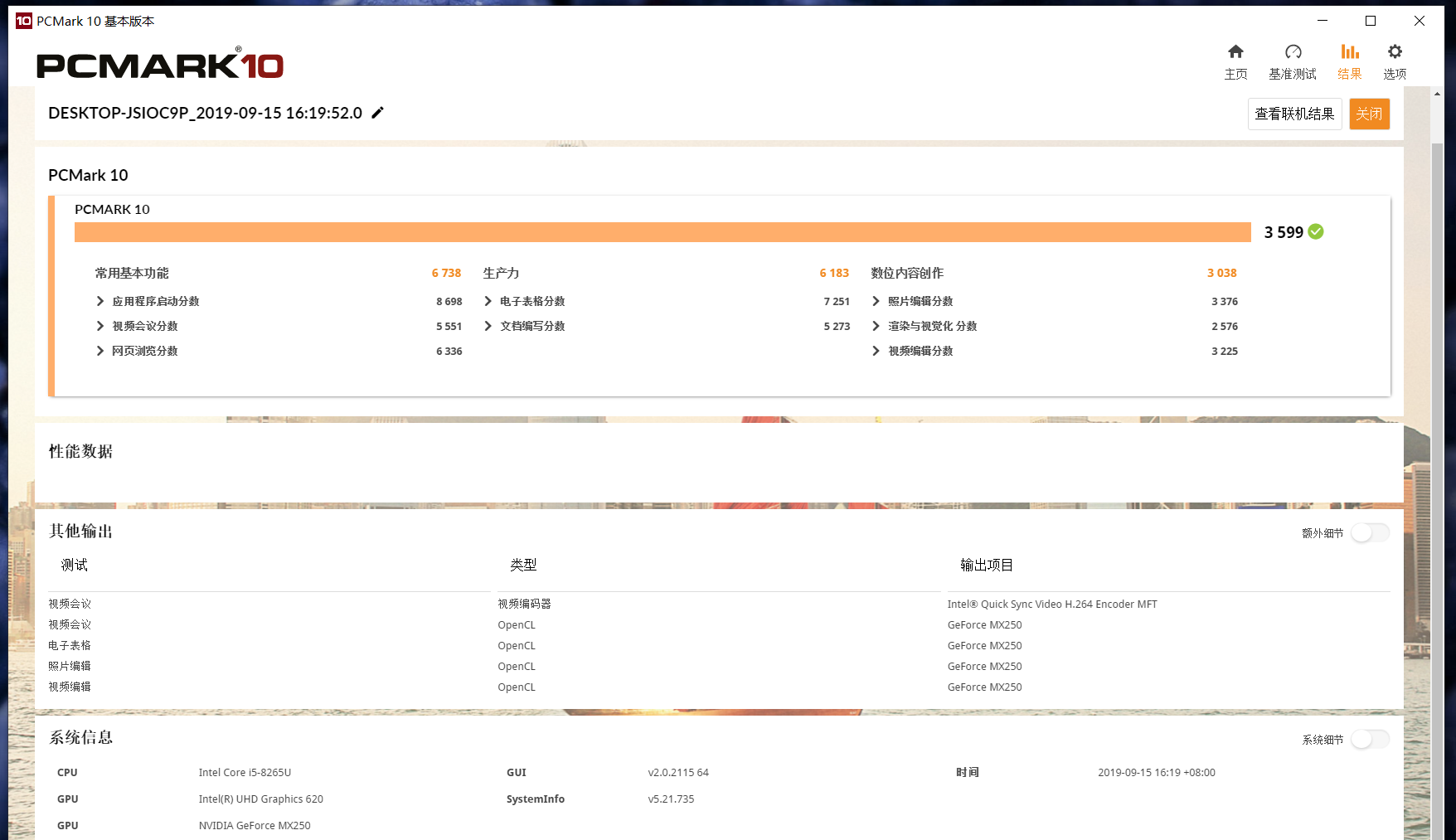
Task: Expand 视频会议分数 row
Action: pos(100,326)
